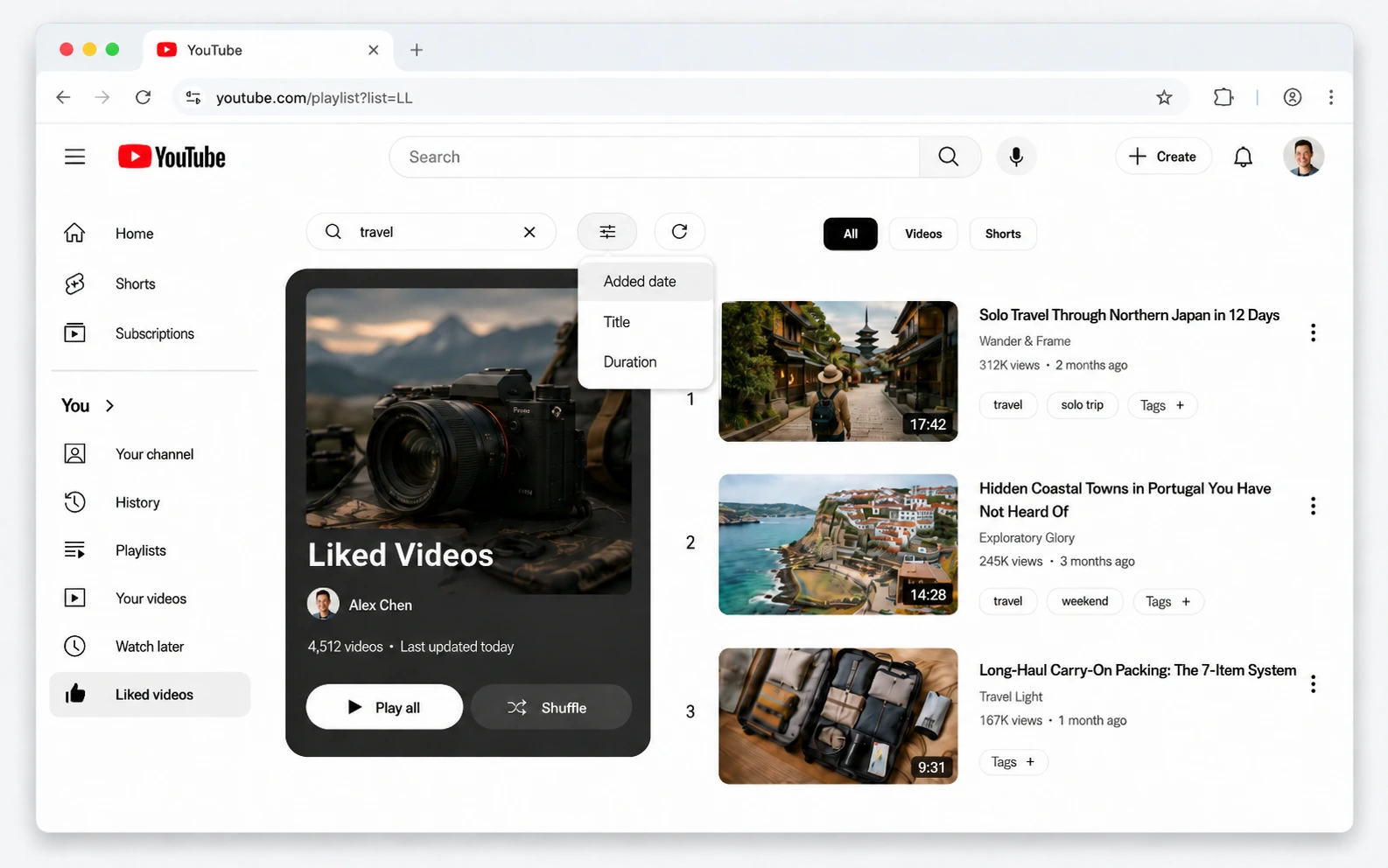Screen dimensions: 1388x868
Task: Open the notifications bell
Action: (x=1243, y=157)
